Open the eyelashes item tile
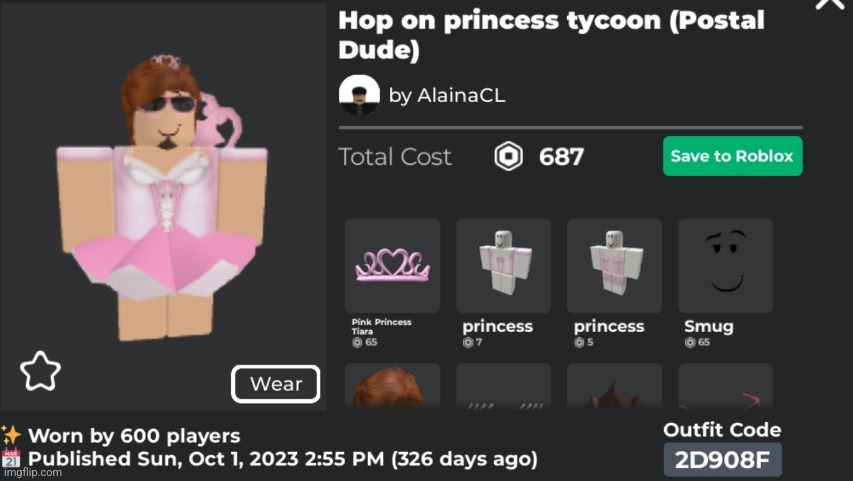This screenshot has height=481, width=853. [503, 386]
